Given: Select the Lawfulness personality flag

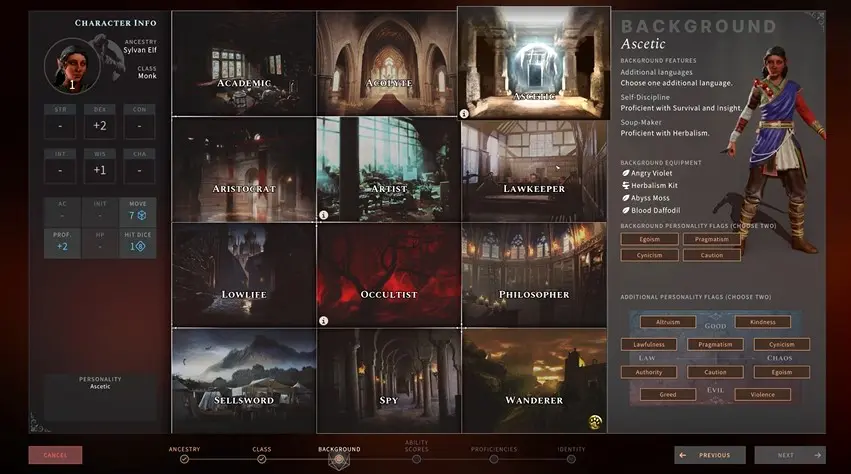Looking at the screenshot, I should (648, 344).
